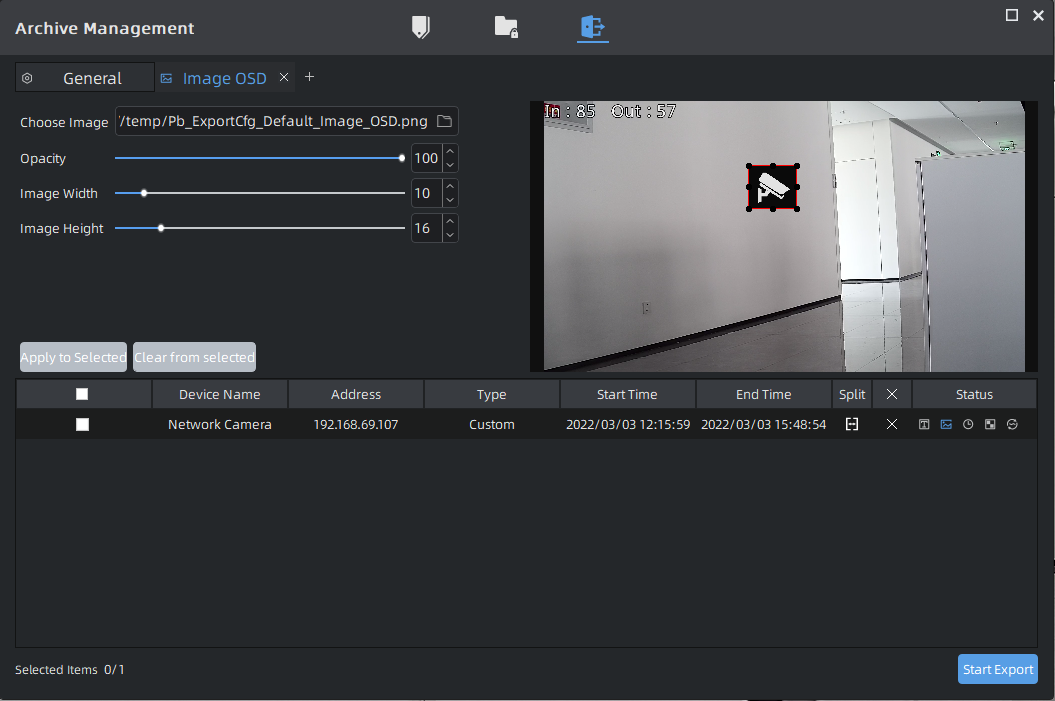Viewport: 1055px width, 701px height.
Task: Click the Apply to Selected button
Action: (x=73, y=357)
